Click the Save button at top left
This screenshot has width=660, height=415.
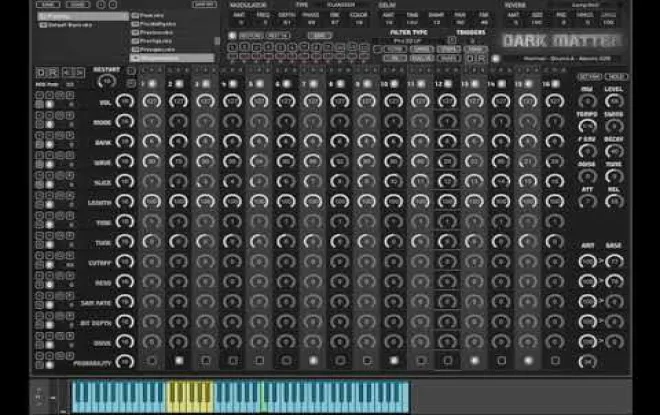[48, 4]
